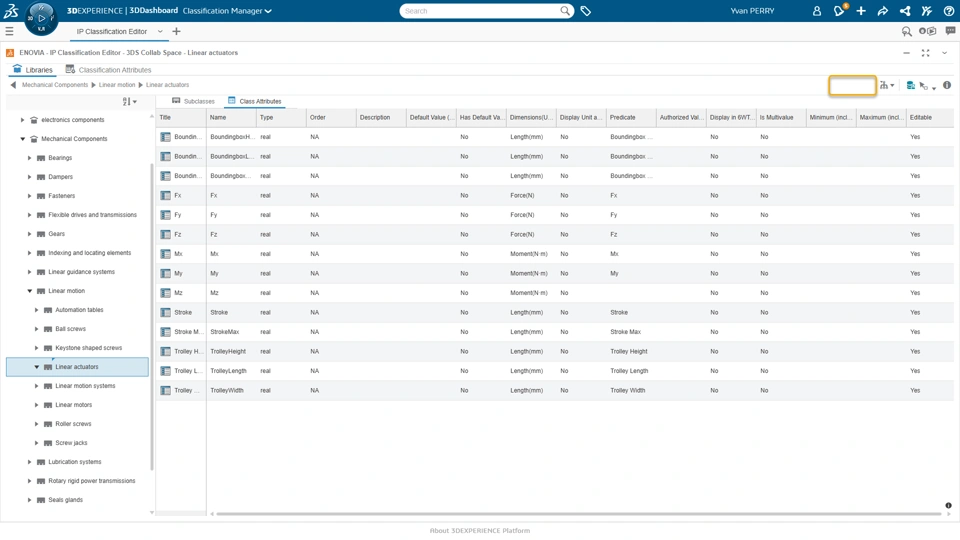Expand the Ball screws class
Screen dimensions: 960x540
pyautogui.click(x=36, y=329)
